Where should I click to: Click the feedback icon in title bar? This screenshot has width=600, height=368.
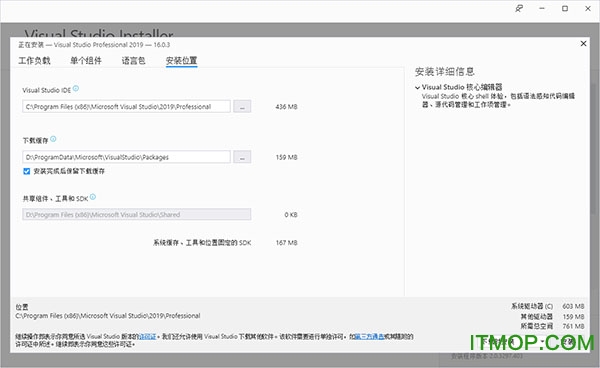(519, 8)
